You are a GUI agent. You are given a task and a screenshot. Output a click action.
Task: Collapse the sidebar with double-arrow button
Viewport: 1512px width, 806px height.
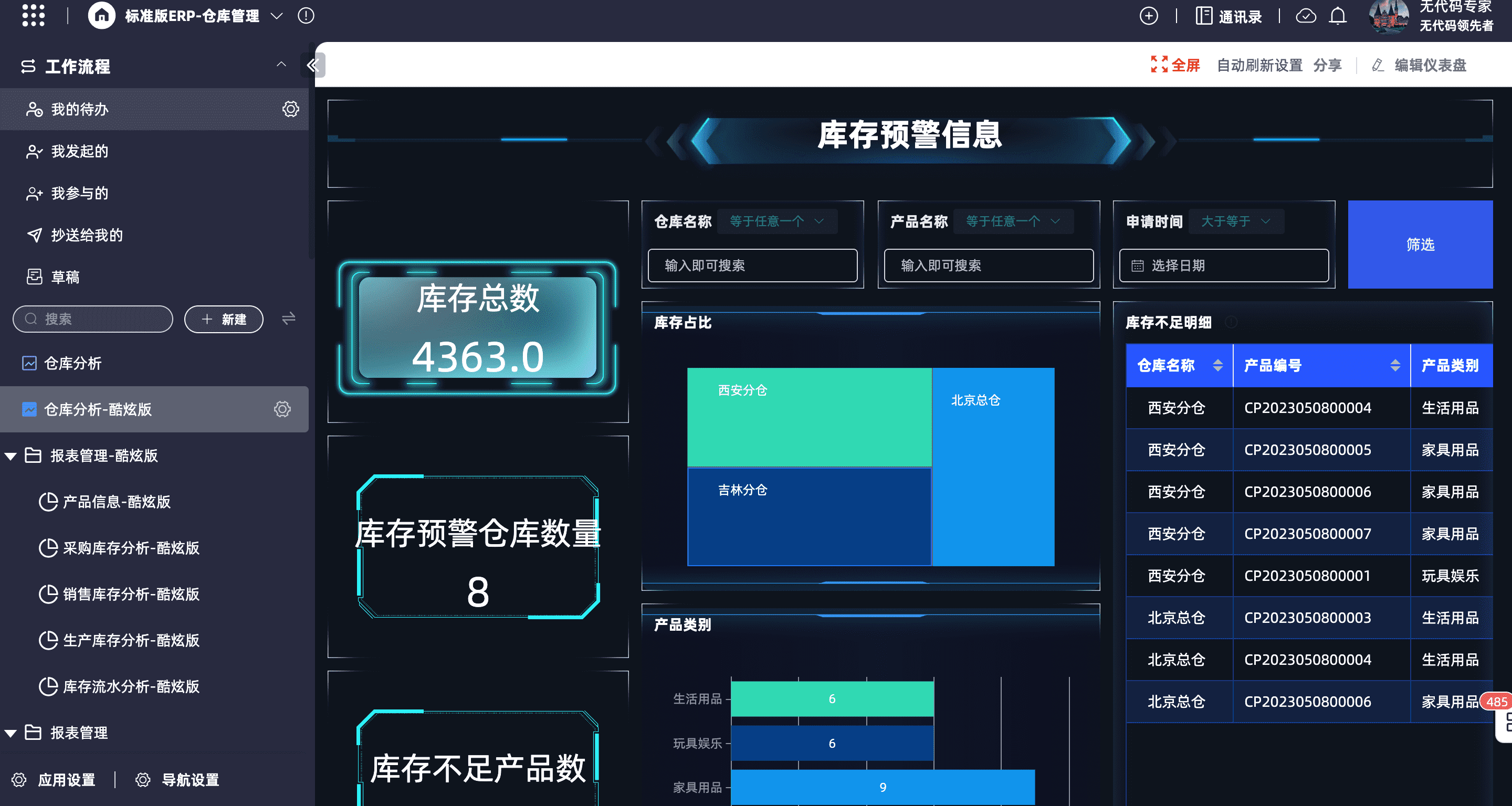point(313,65)
